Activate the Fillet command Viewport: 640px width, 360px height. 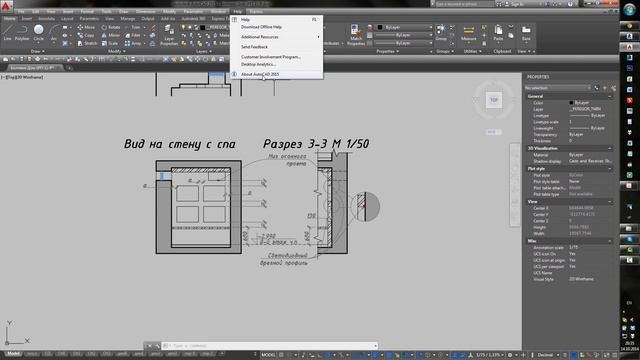tap(133, 36)
